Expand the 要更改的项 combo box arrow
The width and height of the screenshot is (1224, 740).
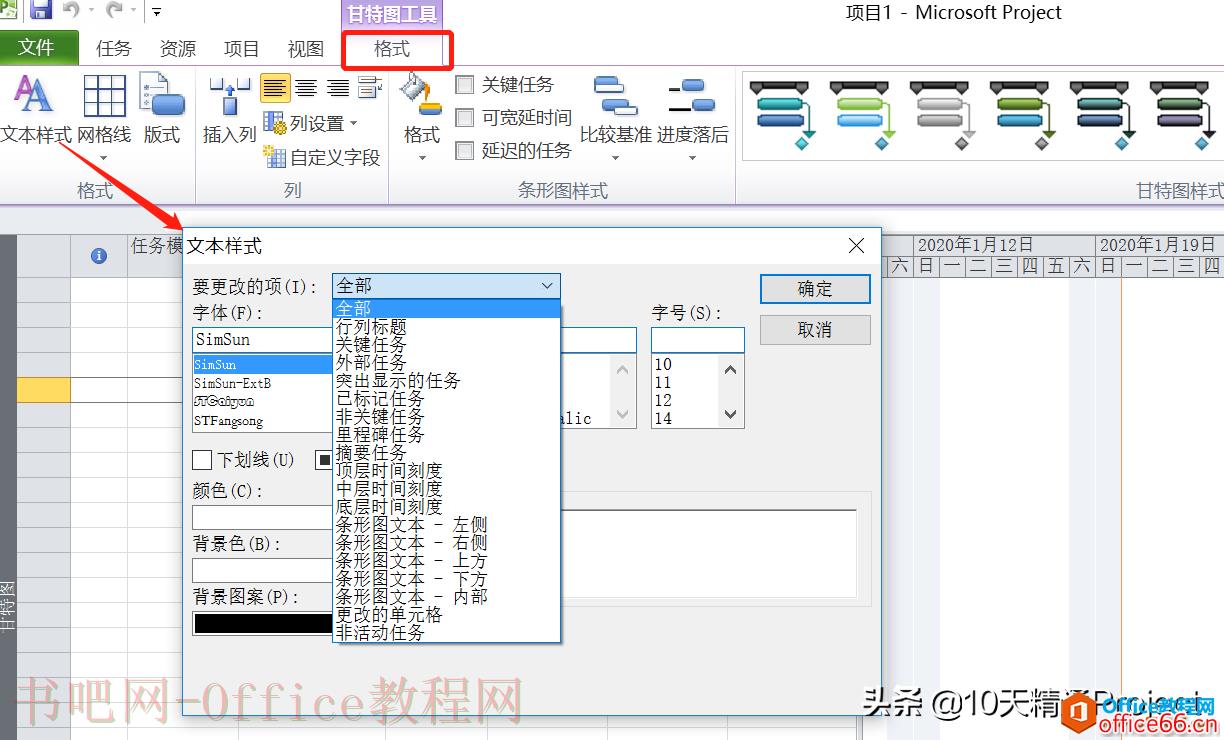pos(548,286)
